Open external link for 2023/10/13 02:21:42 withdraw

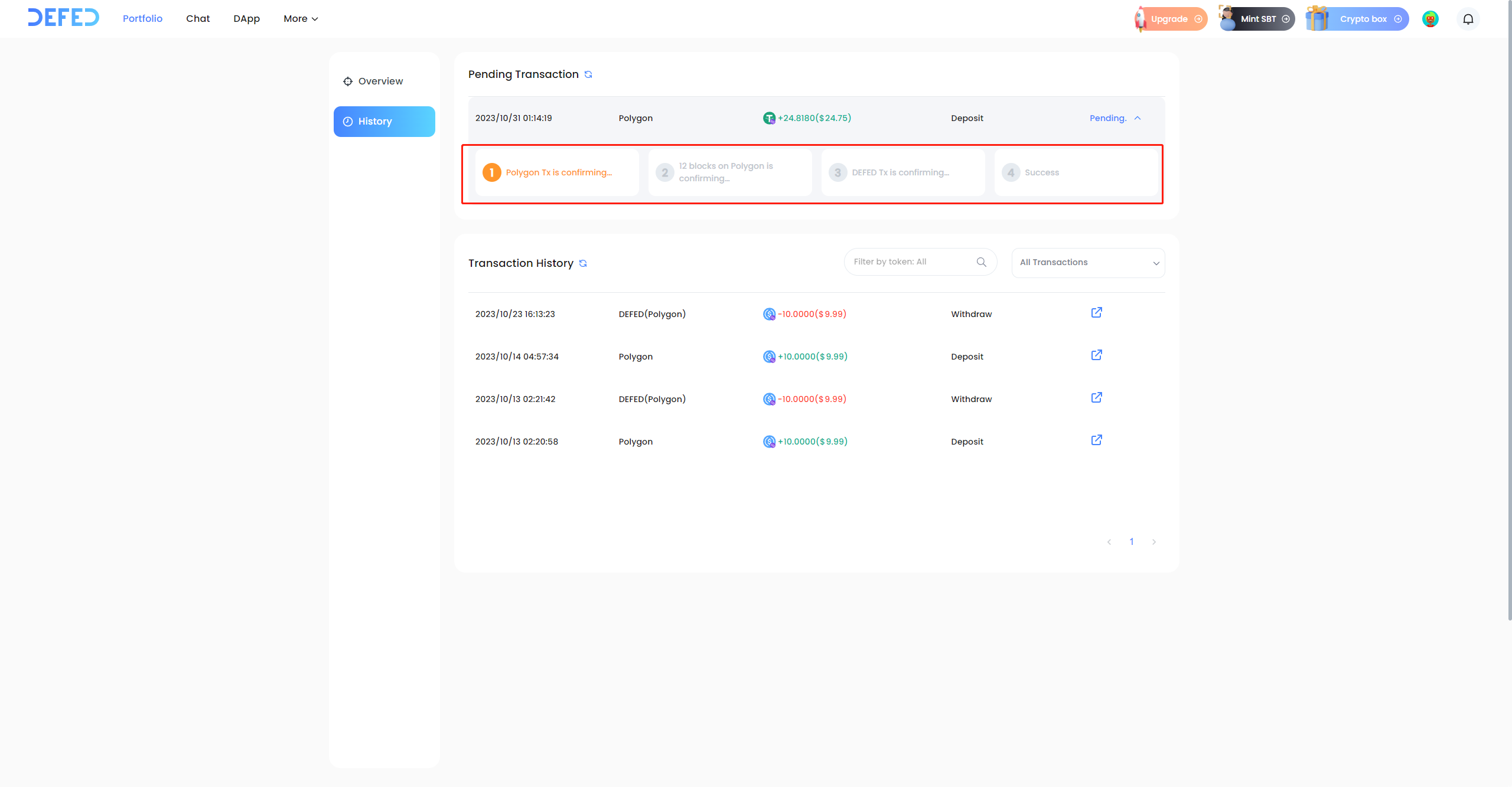(x=1096, y=398)
